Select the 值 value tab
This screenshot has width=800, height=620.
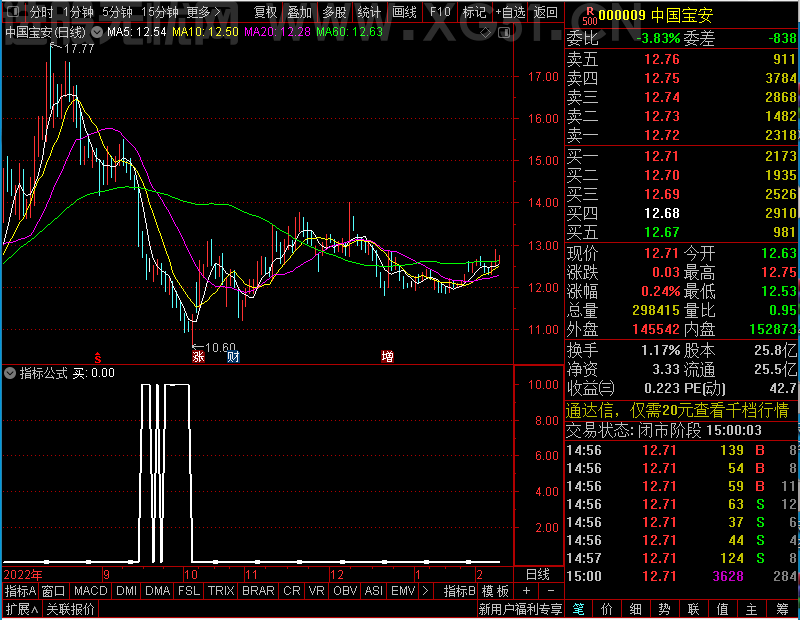click(722, 609)
